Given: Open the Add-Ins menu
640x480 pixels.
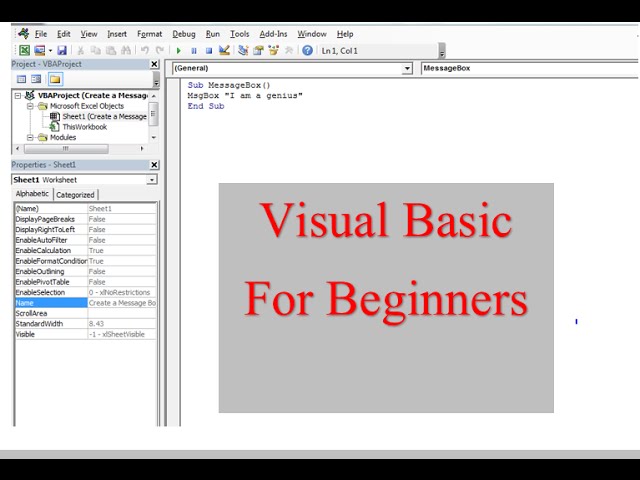Looking at the screenshot, I should pyautogui.click(x=273, y=34).
